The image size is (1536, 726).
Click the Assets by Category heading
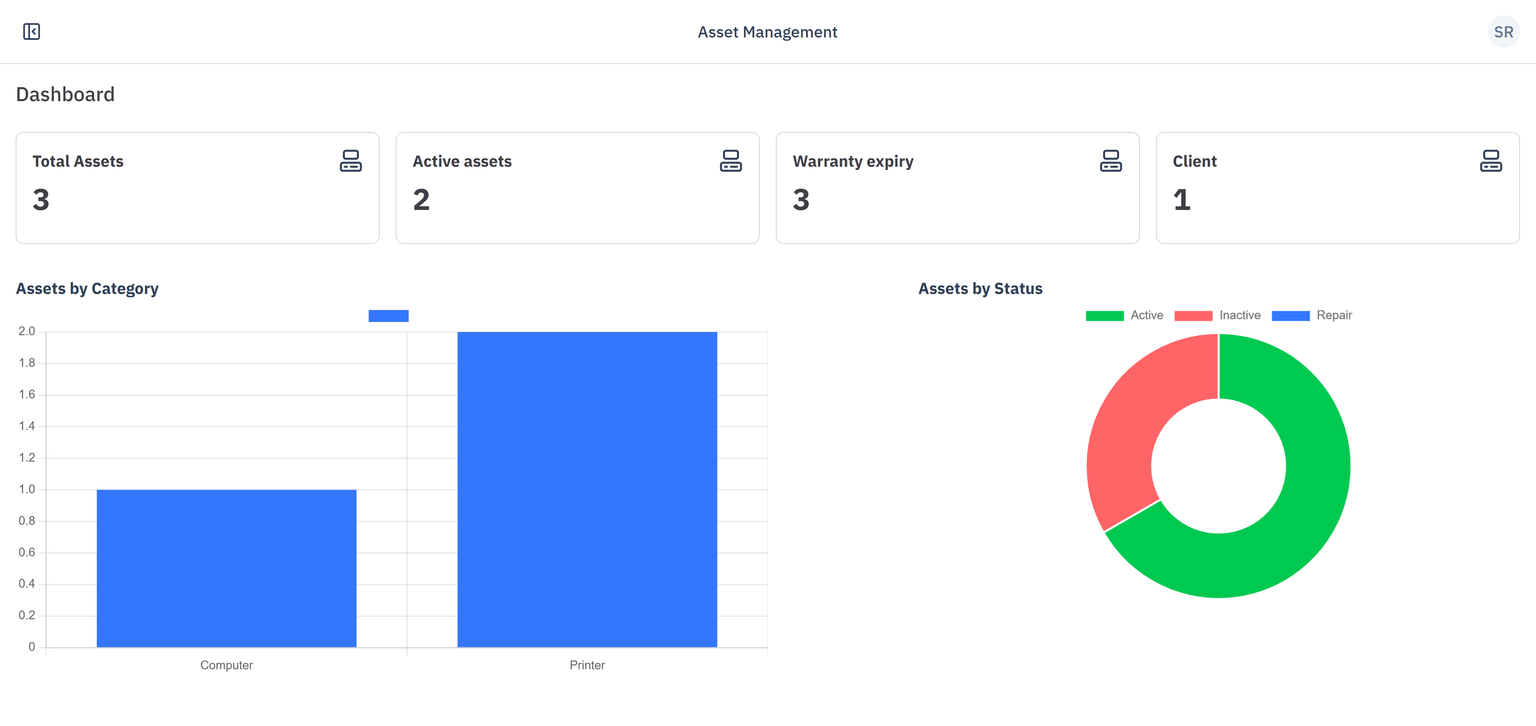click(x=87, y=289)
